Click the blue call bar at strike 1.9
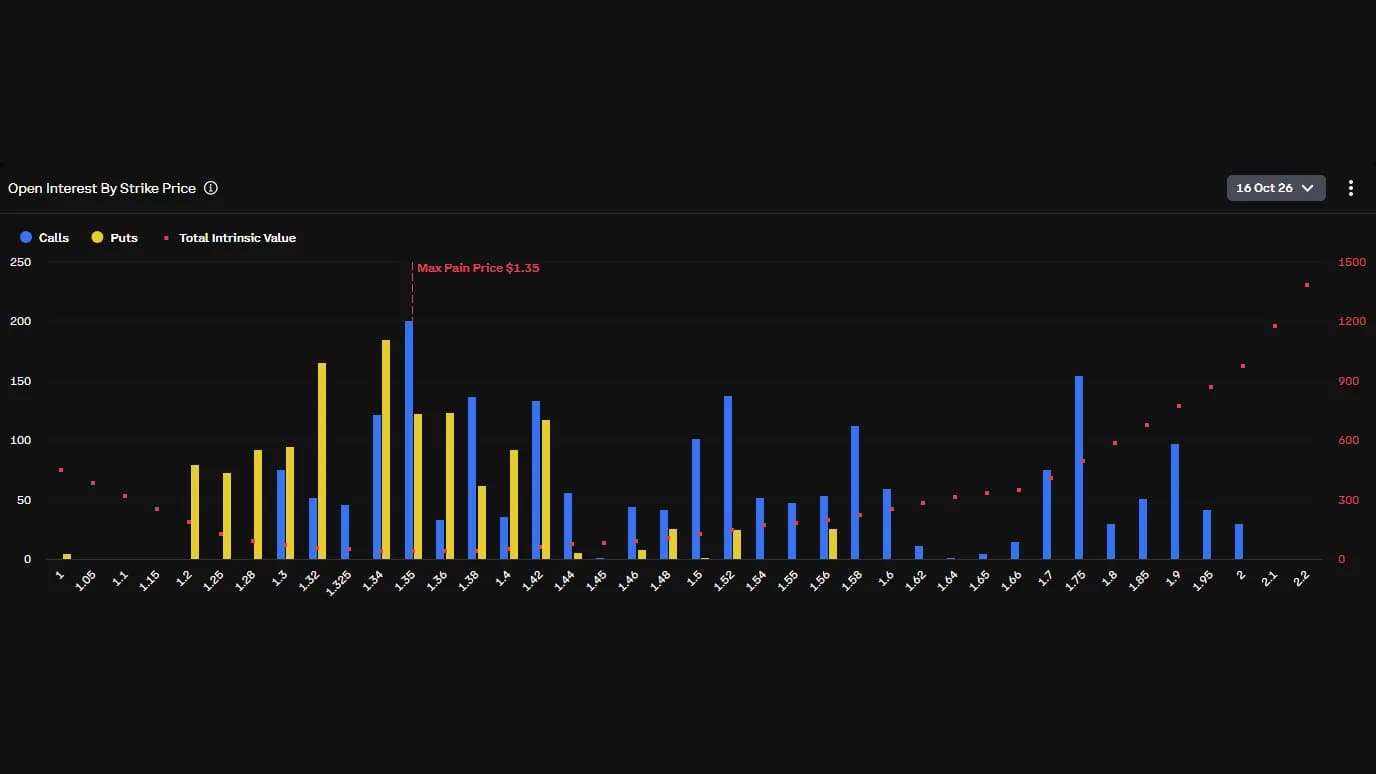Image resolution: width=1376 pixels, height=774 pixels. coord(1175,502)
